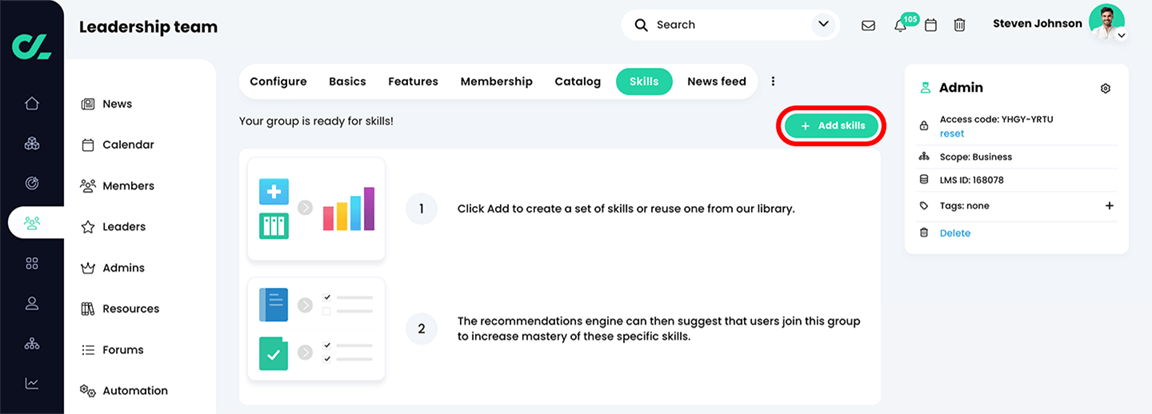The image size is (1152, 414).
Task: Click the News newspaper icon in the group menu
Action: click(x=87, y=104)
